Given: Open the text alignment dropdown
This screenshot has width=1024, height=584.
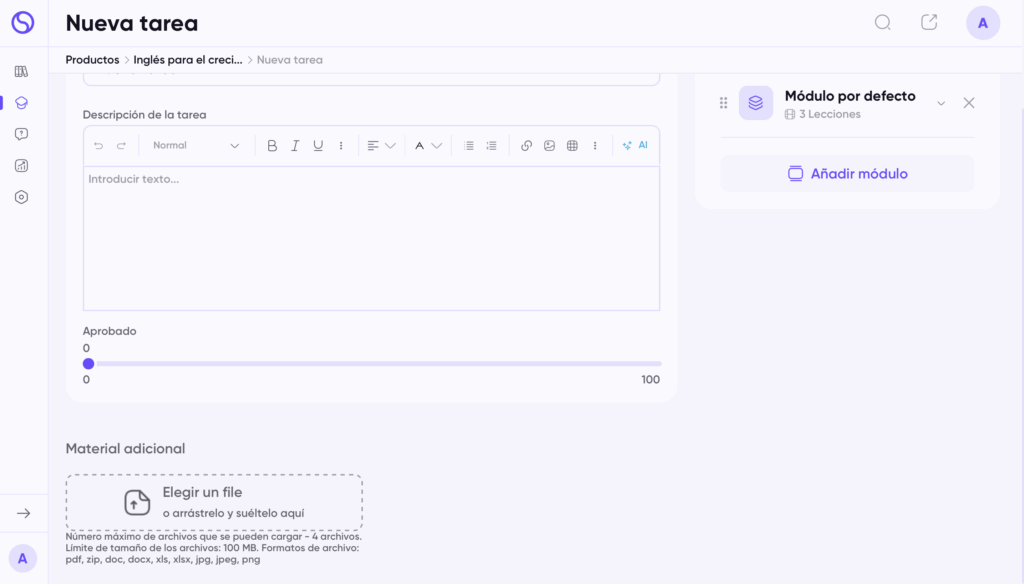Looking at the screenshot, I should pos(380,146).
